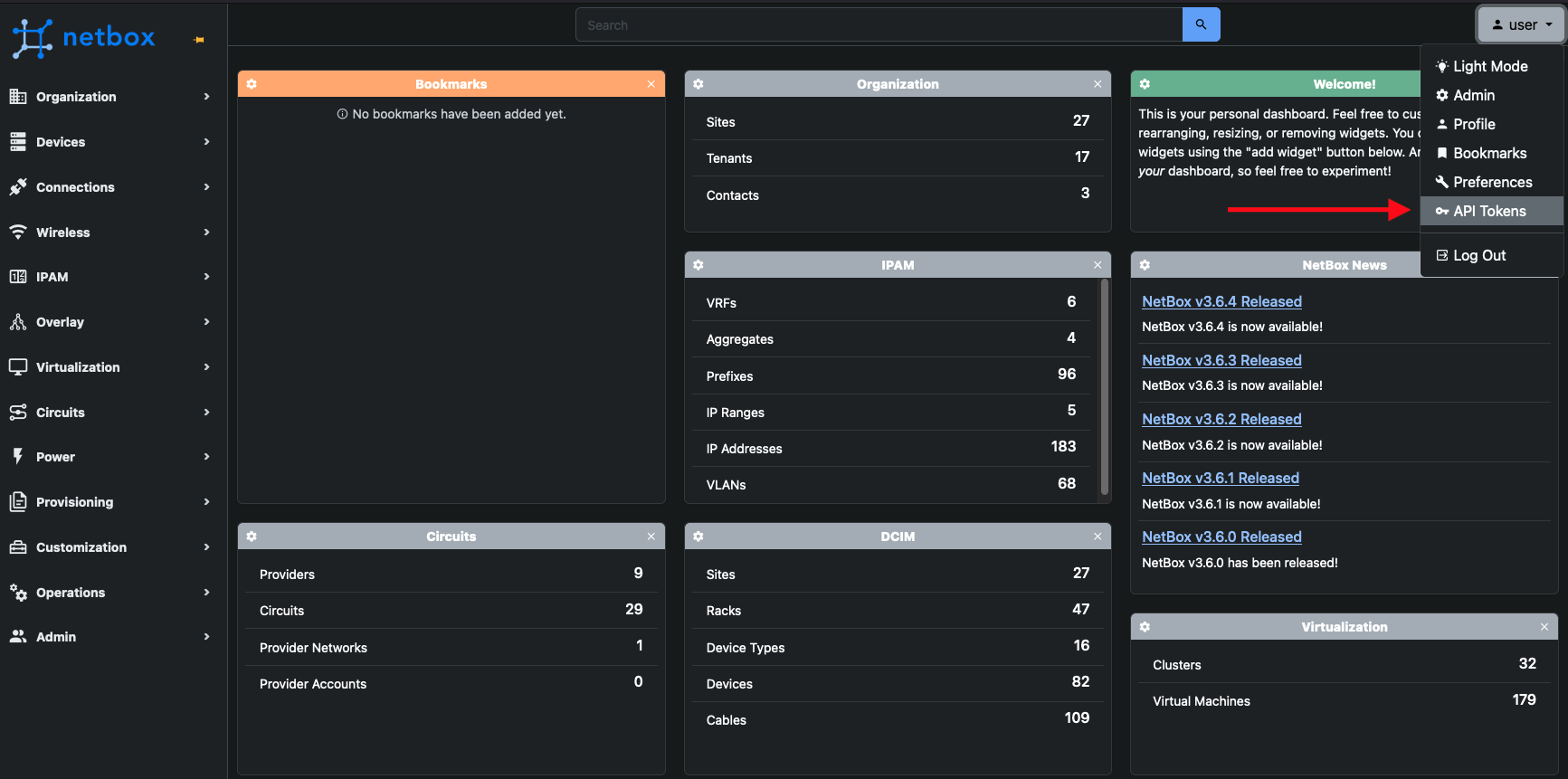Open NetBox News widget settings gear
The width and height of the screenshot is (1568, 779).
(1145, 265)
